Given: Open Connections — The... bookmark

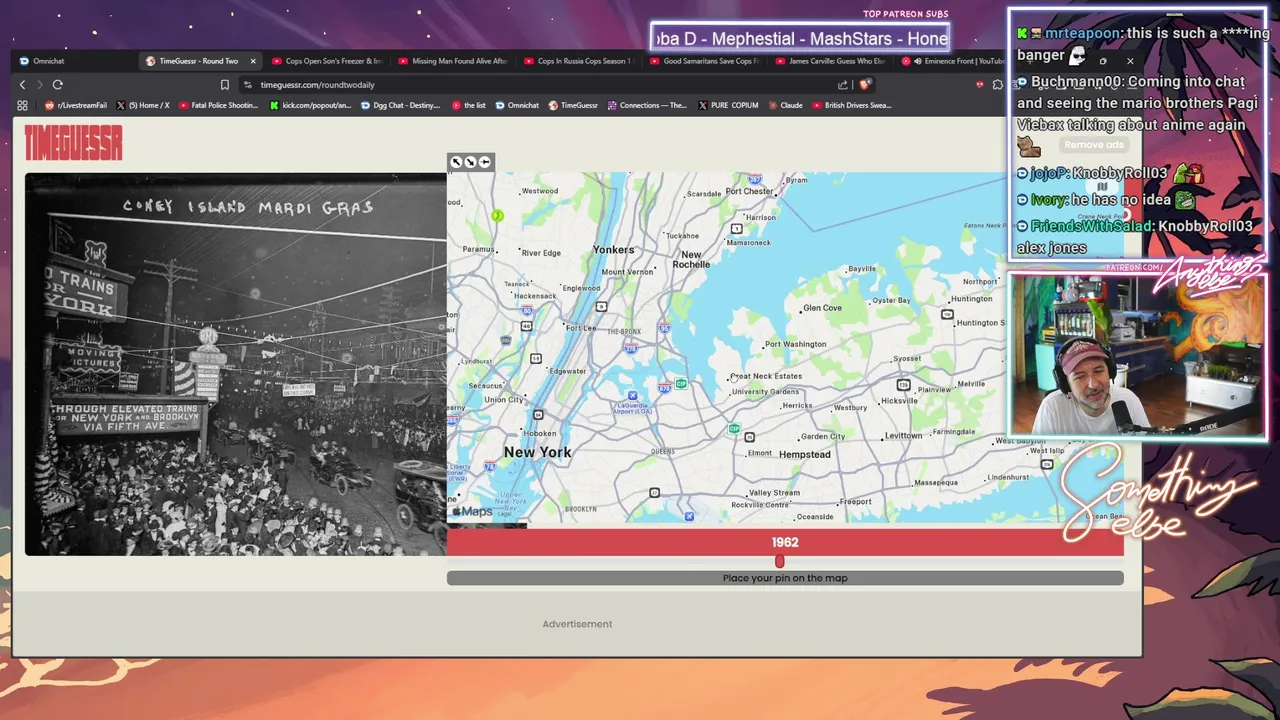Looking at the screenshot, I should tap(647, 105).
